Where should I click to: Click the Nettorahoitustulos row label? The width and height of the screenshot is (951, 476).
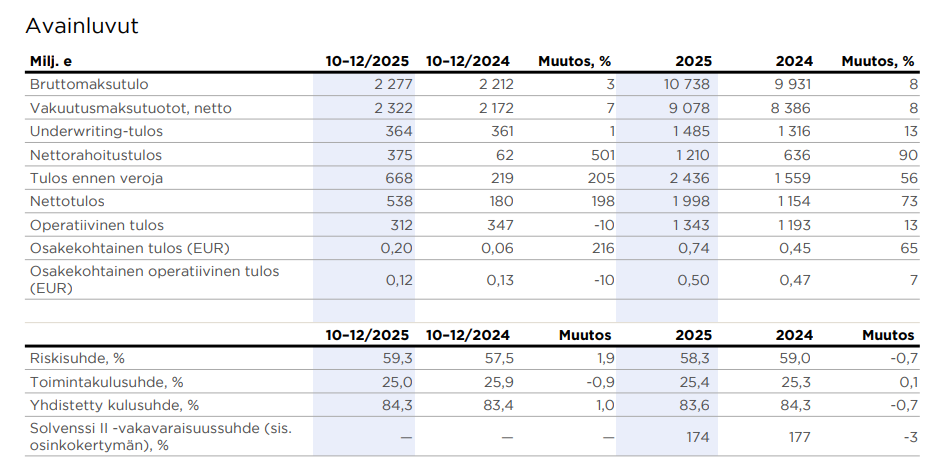pyautogui.click(x=96, y=155)
